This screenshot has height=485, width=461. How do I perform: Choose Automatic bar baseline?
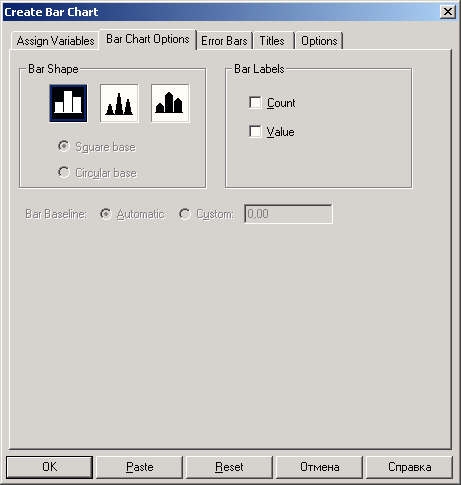click(x=106, y=214)
